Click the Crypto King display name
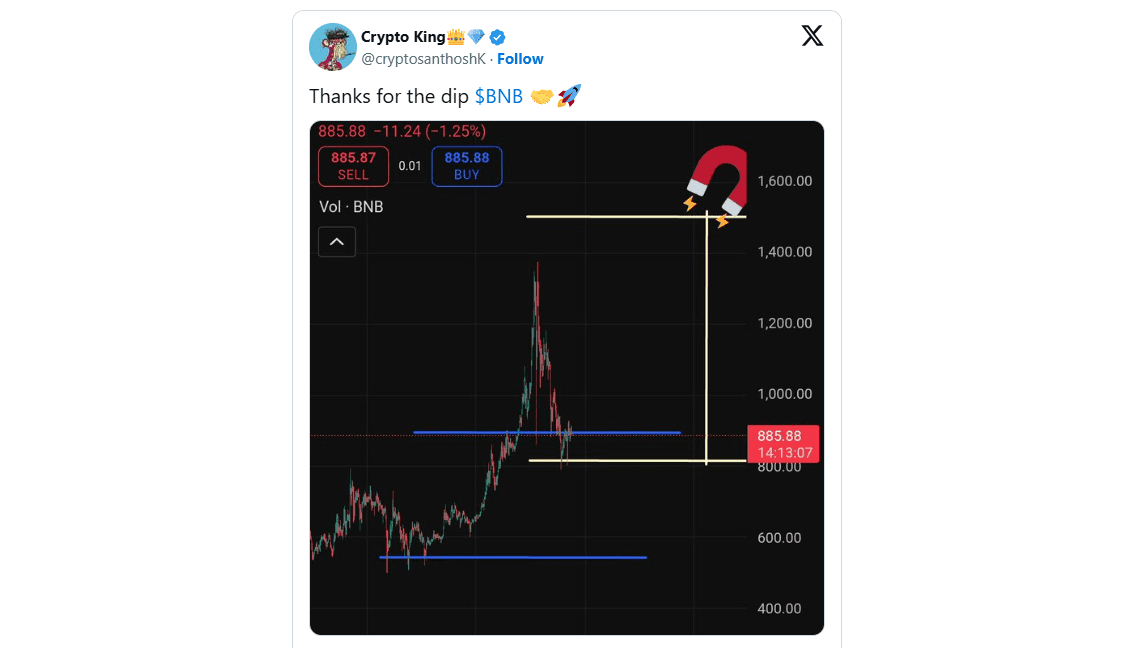 (402, 38)
